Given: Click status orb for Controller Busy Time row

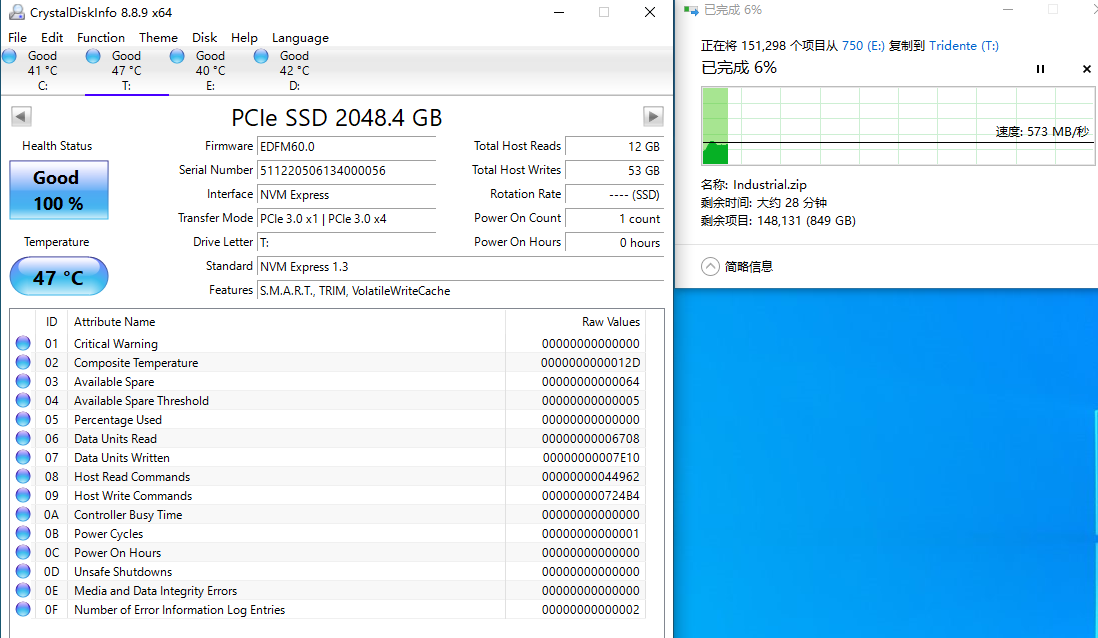Looking at the screenshot, I should [x=23, y=514].
